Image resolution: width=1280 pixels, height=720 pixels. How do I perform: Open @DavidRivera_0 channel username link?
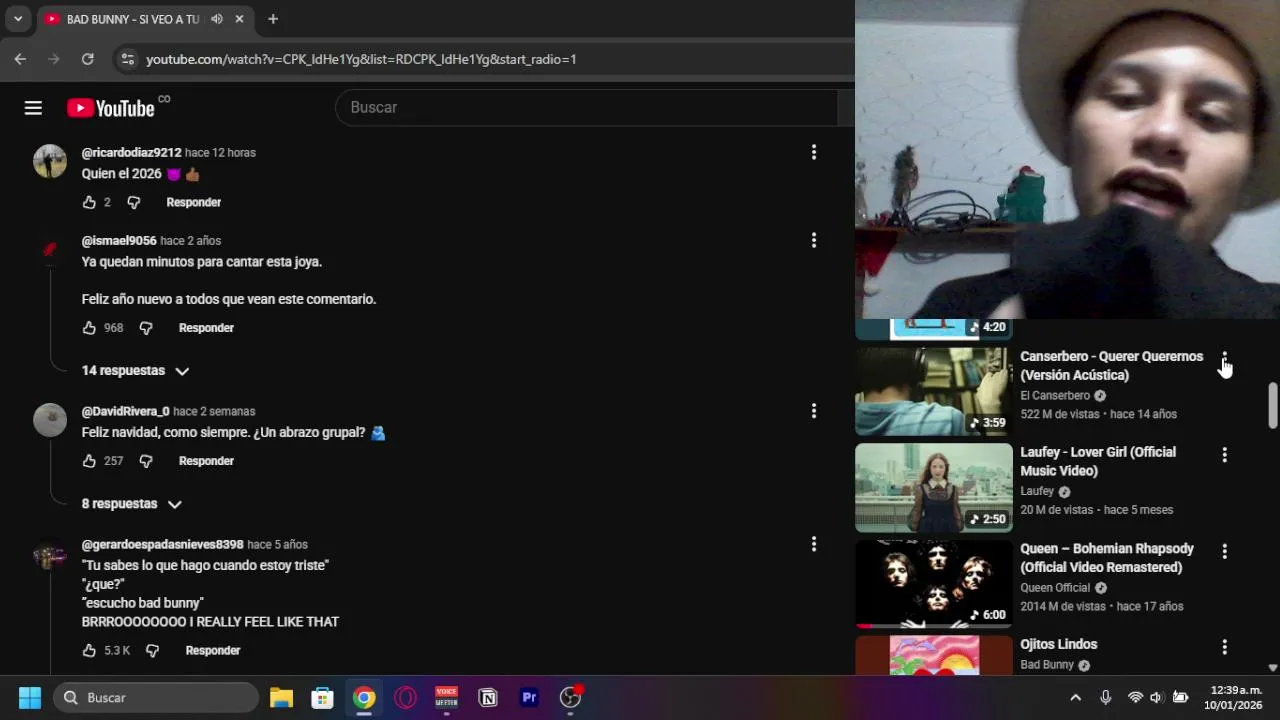125,411
